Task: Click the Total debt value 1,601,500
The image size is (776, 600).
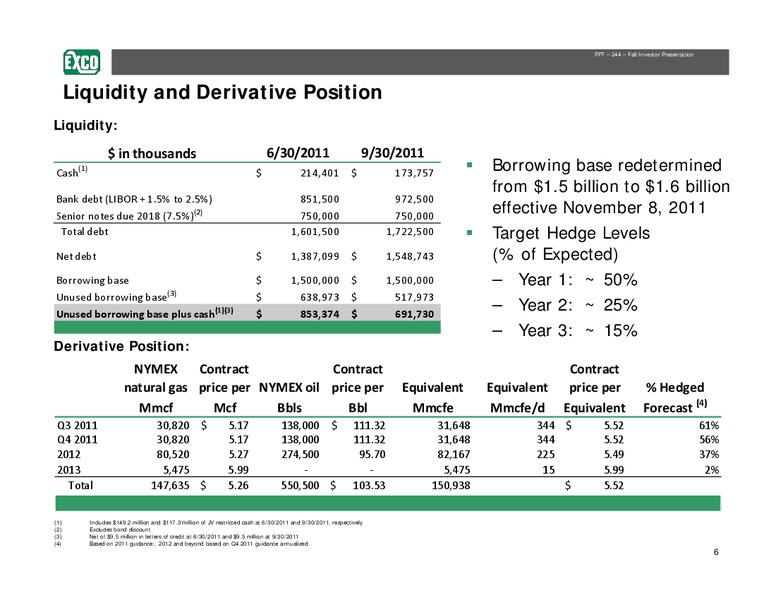Action: 315,232
